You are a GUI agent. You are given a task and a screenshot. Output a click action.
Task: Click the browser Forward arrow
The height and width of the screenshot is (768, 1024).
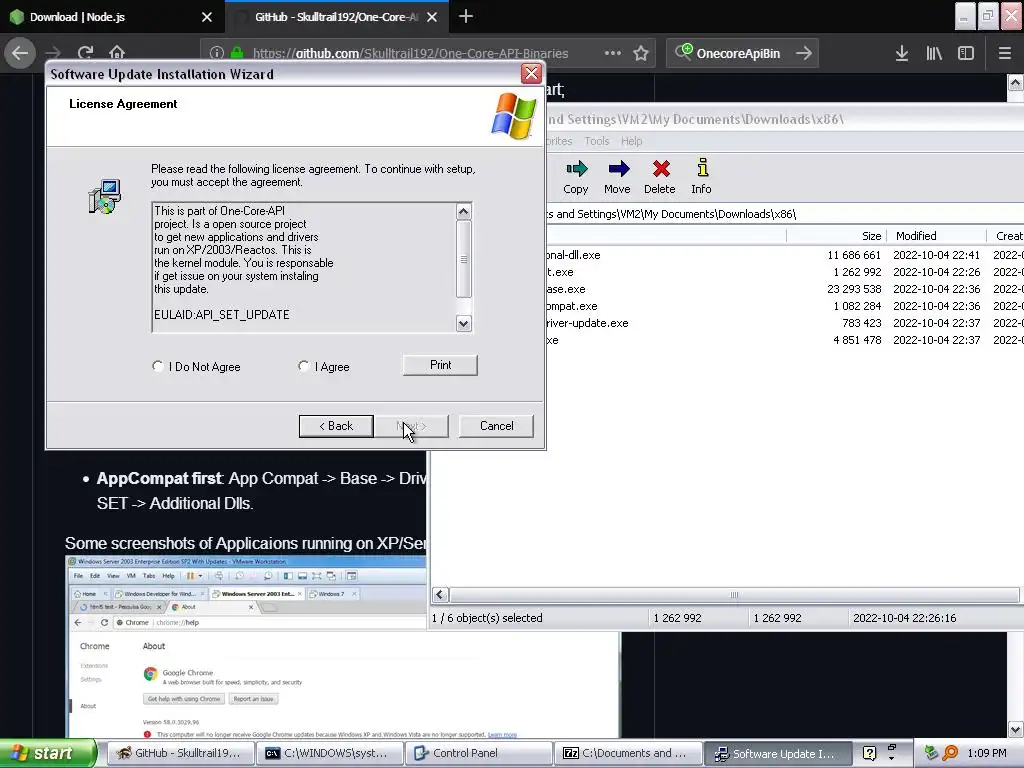point(53,53)
